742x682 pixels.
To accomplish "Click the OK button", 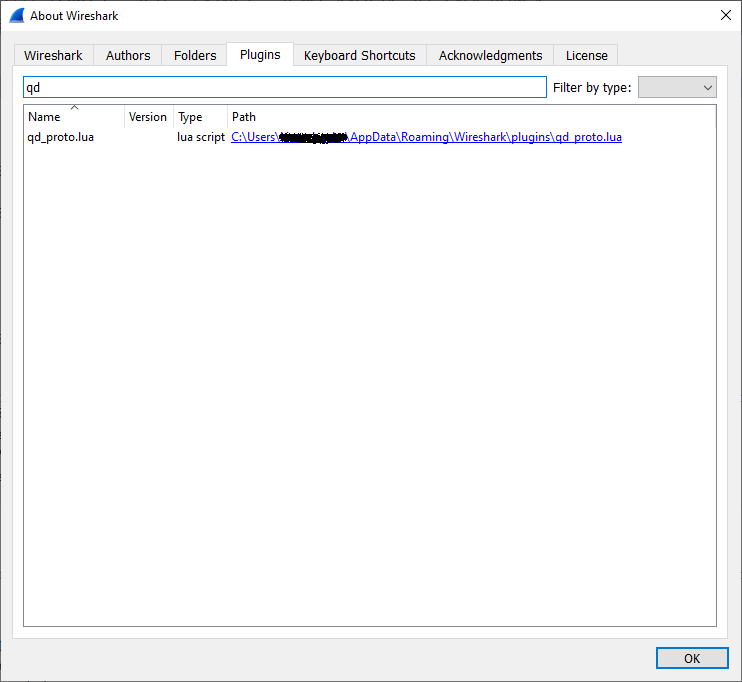I will (692, 658).
